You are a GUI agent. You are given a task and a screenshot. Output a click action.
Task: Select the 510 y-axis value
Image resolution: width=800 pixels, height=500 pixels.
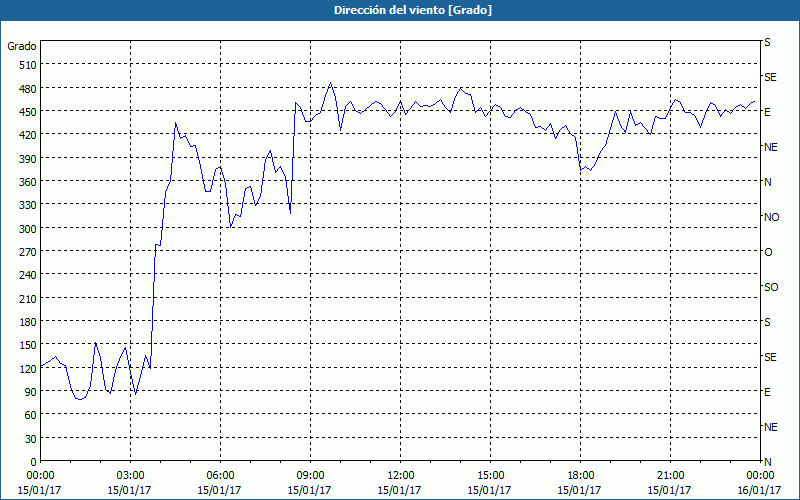click(28, 65)
